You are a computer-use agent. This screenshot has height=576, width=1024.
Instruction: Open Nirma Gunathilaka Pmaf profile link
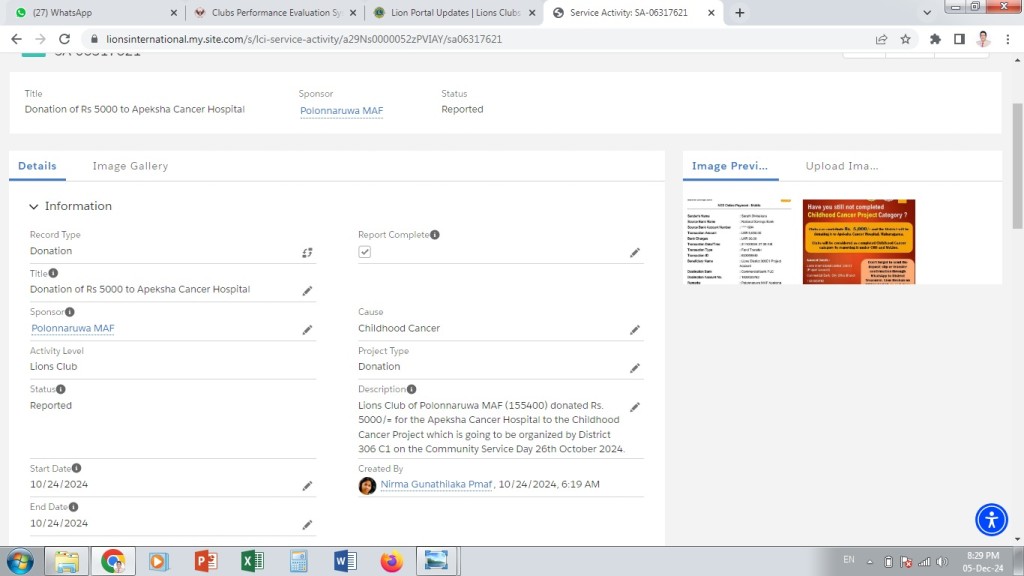click(436, 484)
